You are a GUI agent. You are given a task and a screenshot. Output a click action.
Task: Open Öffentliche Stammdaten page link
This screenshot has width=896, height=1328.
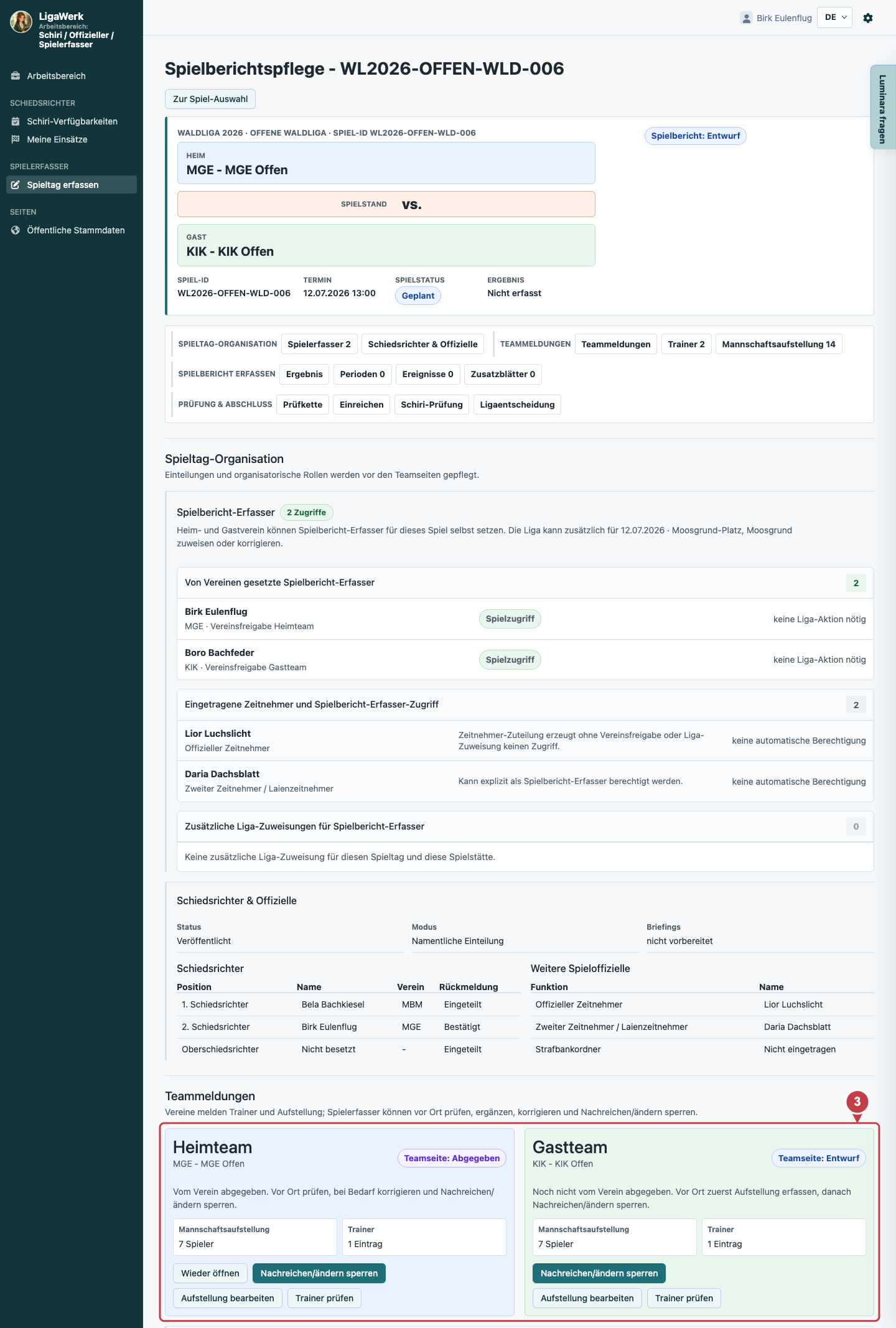click(x=72, y=230)
